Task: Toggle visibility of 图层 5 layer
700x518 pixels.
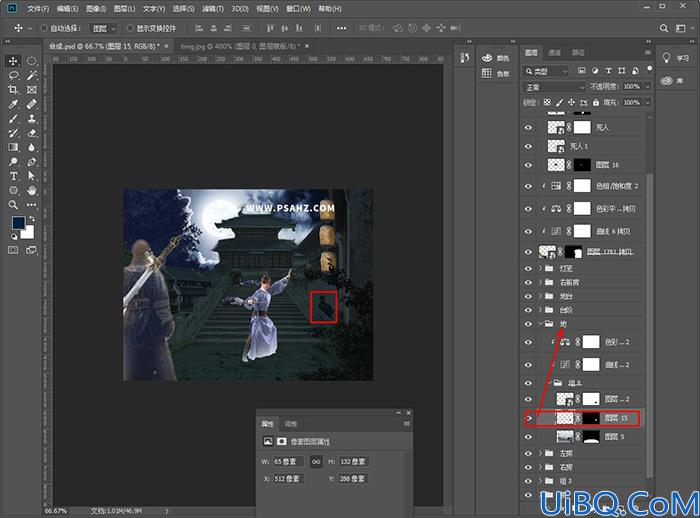Action: tap(528, 437)
